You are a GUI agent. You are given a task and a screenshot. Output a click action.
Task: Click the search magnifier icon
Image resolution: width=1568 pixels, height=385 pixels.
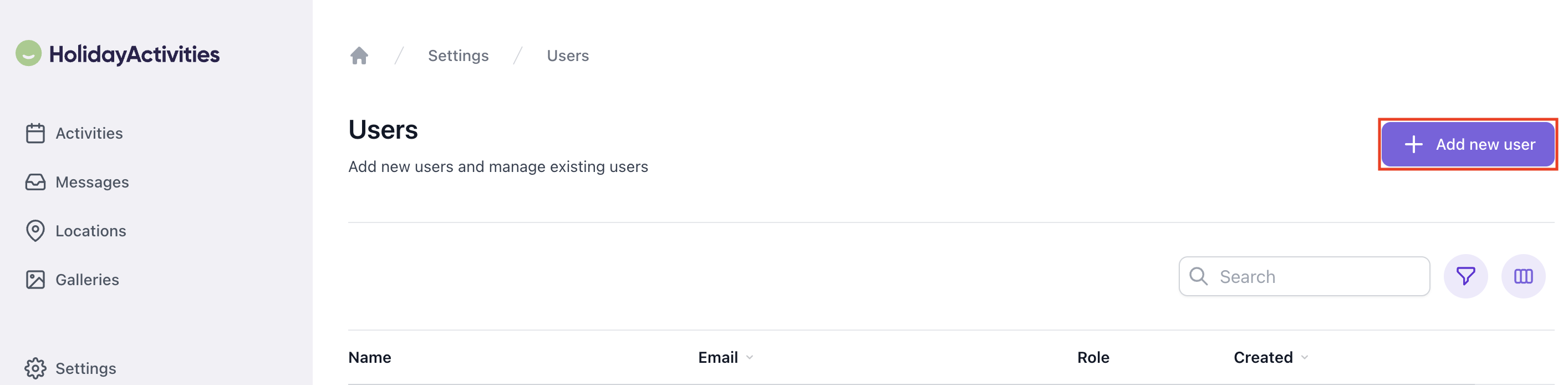tap(1198, 276)
